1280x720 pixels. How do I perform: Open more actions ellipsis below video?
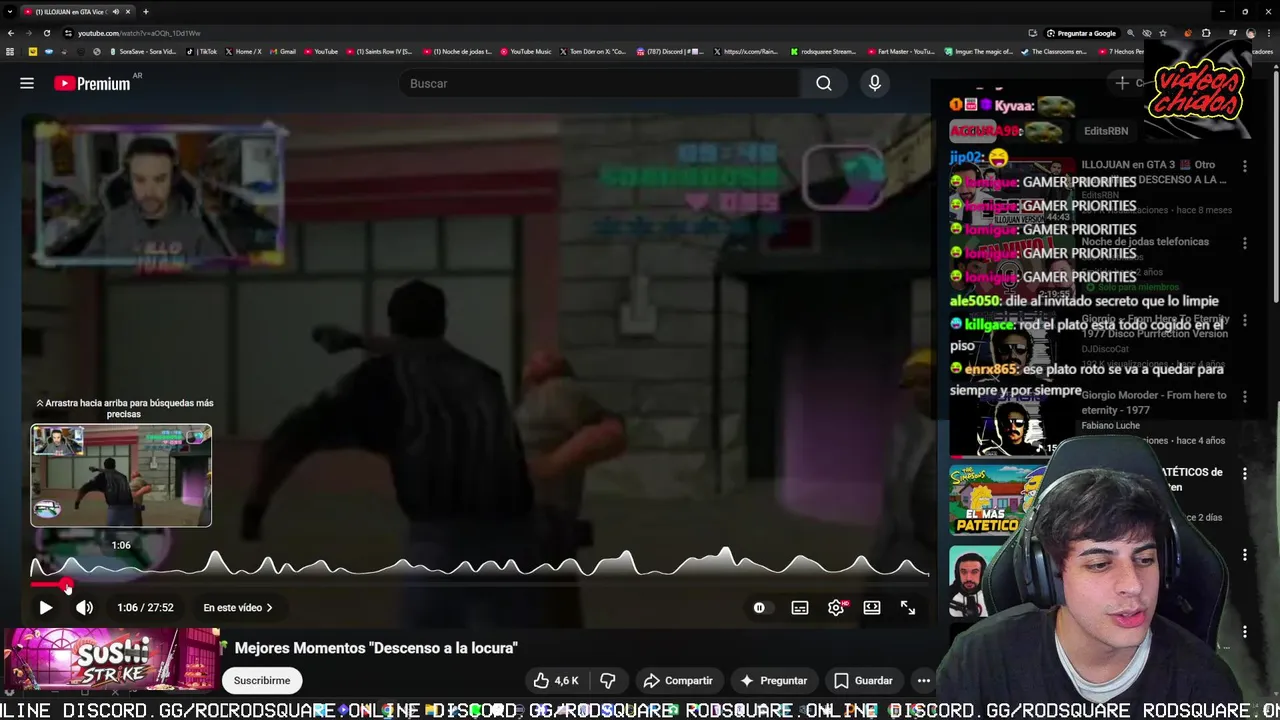click(x=924, y=680)
